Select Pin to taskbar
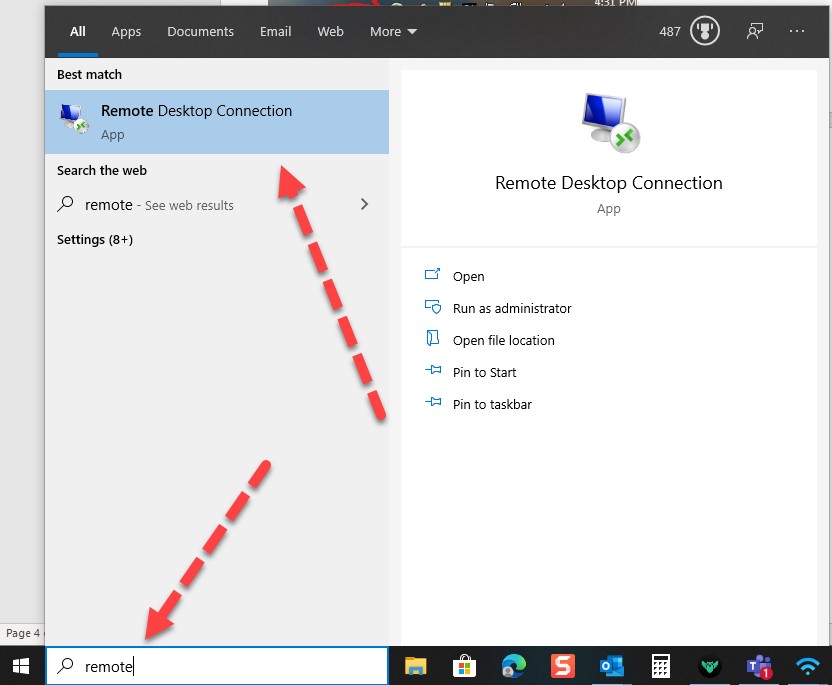Image resolution: width=832 pixels, height=685 pixels. tap(492, 404)
